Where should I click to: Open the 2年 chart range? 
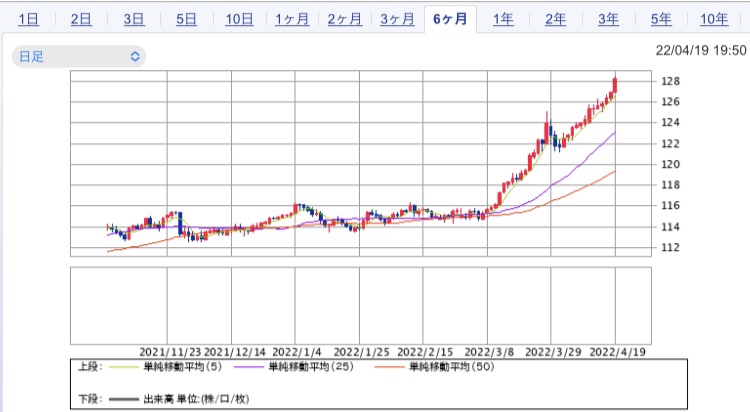point(556,19)
